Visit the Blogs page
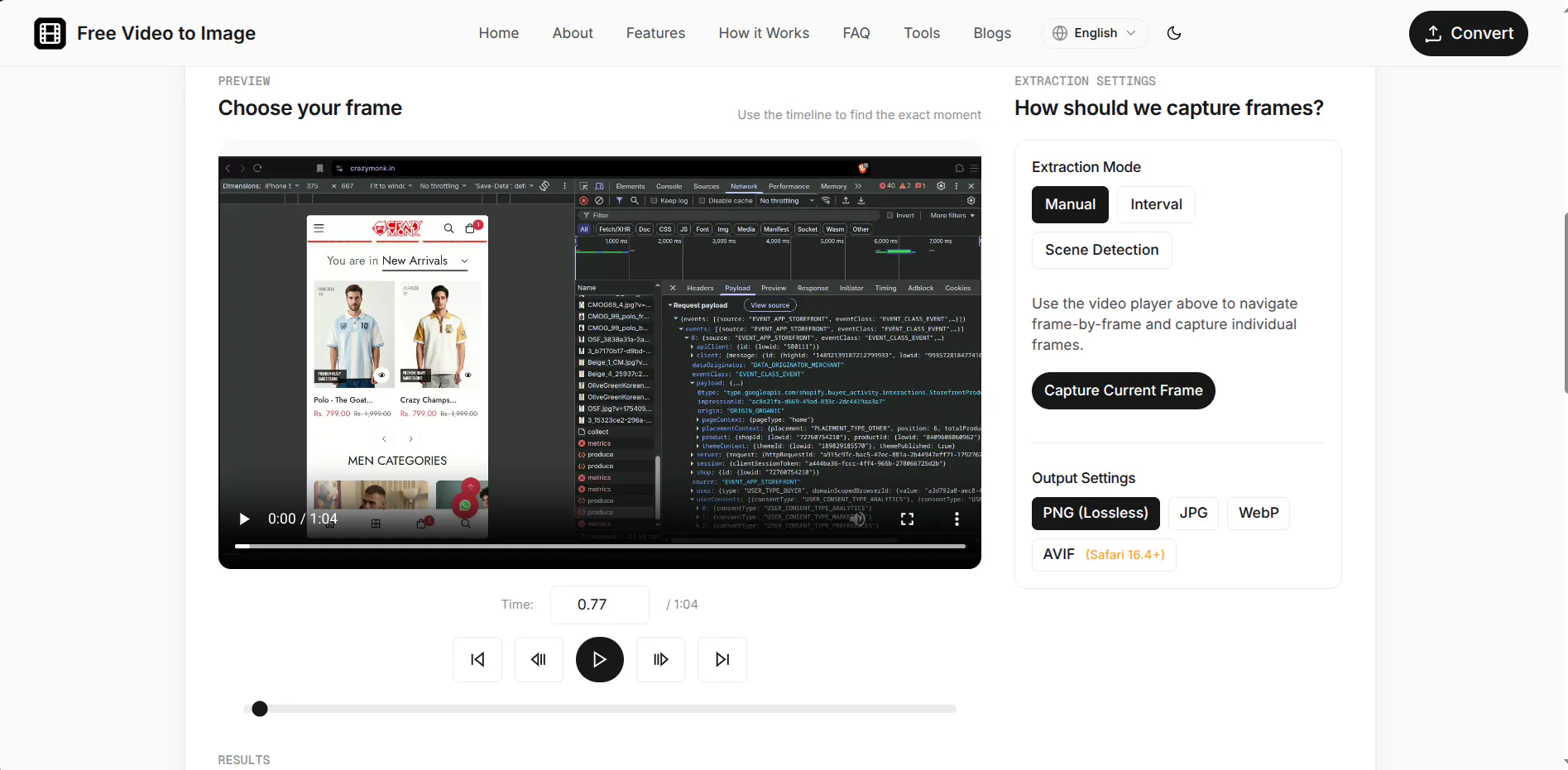Viewport: 1568px width, 770px height. click(992, 33)
